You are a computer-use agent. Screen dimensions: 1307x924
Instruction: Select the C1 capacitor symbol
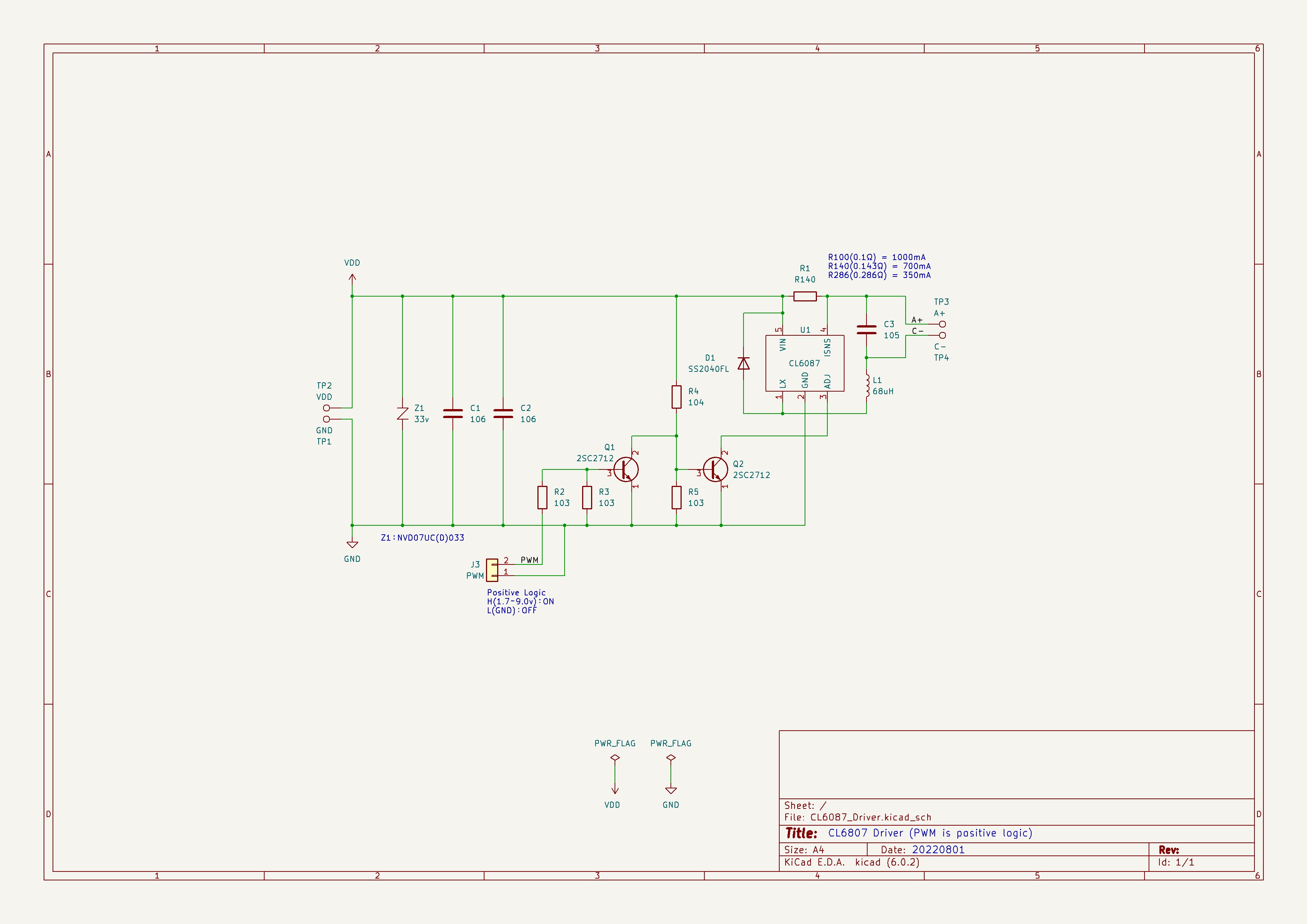(452, 414)
